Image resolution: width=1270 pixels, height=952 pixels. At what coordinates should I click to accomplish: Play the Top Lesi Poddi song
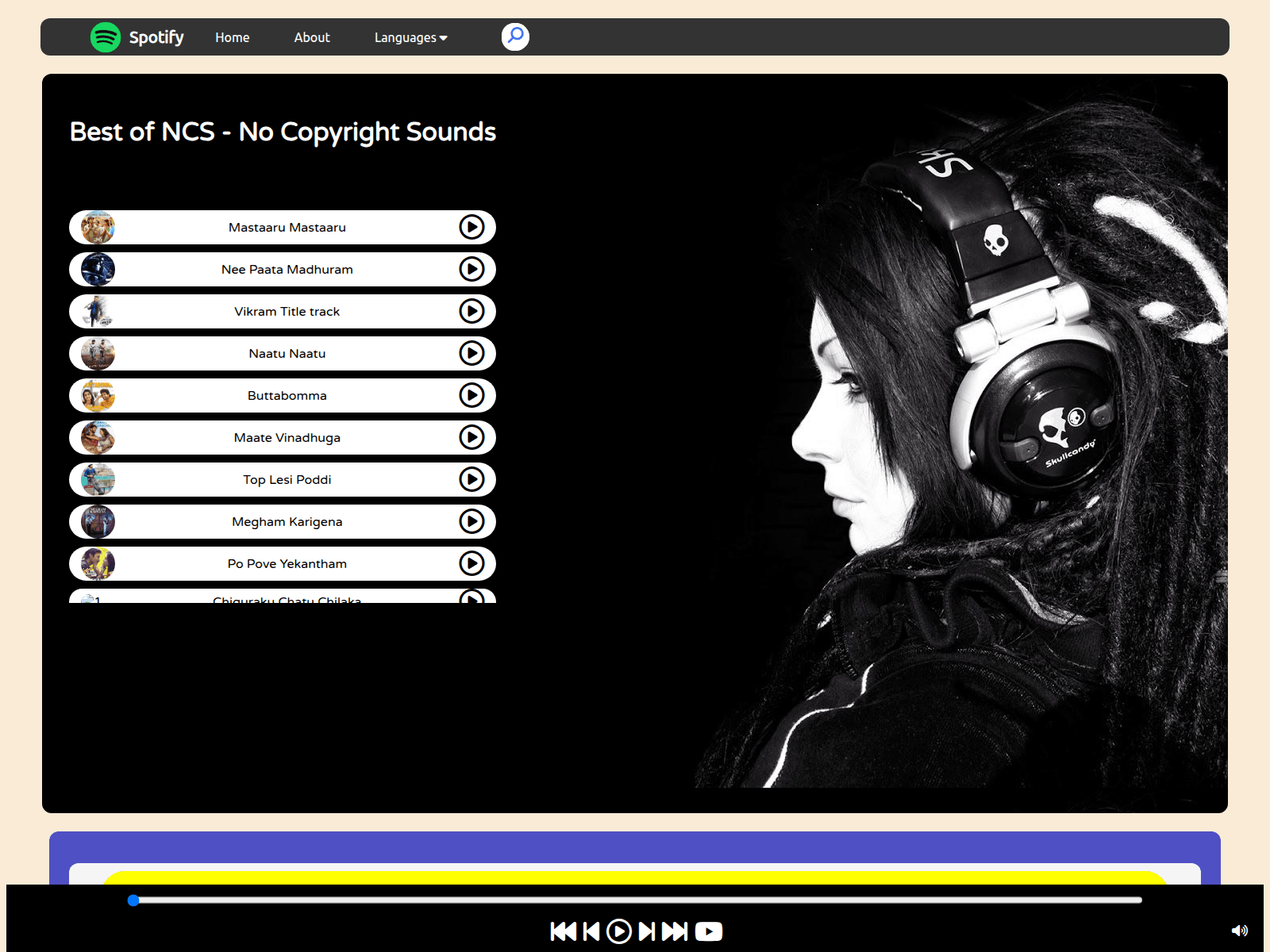(471, 479)
